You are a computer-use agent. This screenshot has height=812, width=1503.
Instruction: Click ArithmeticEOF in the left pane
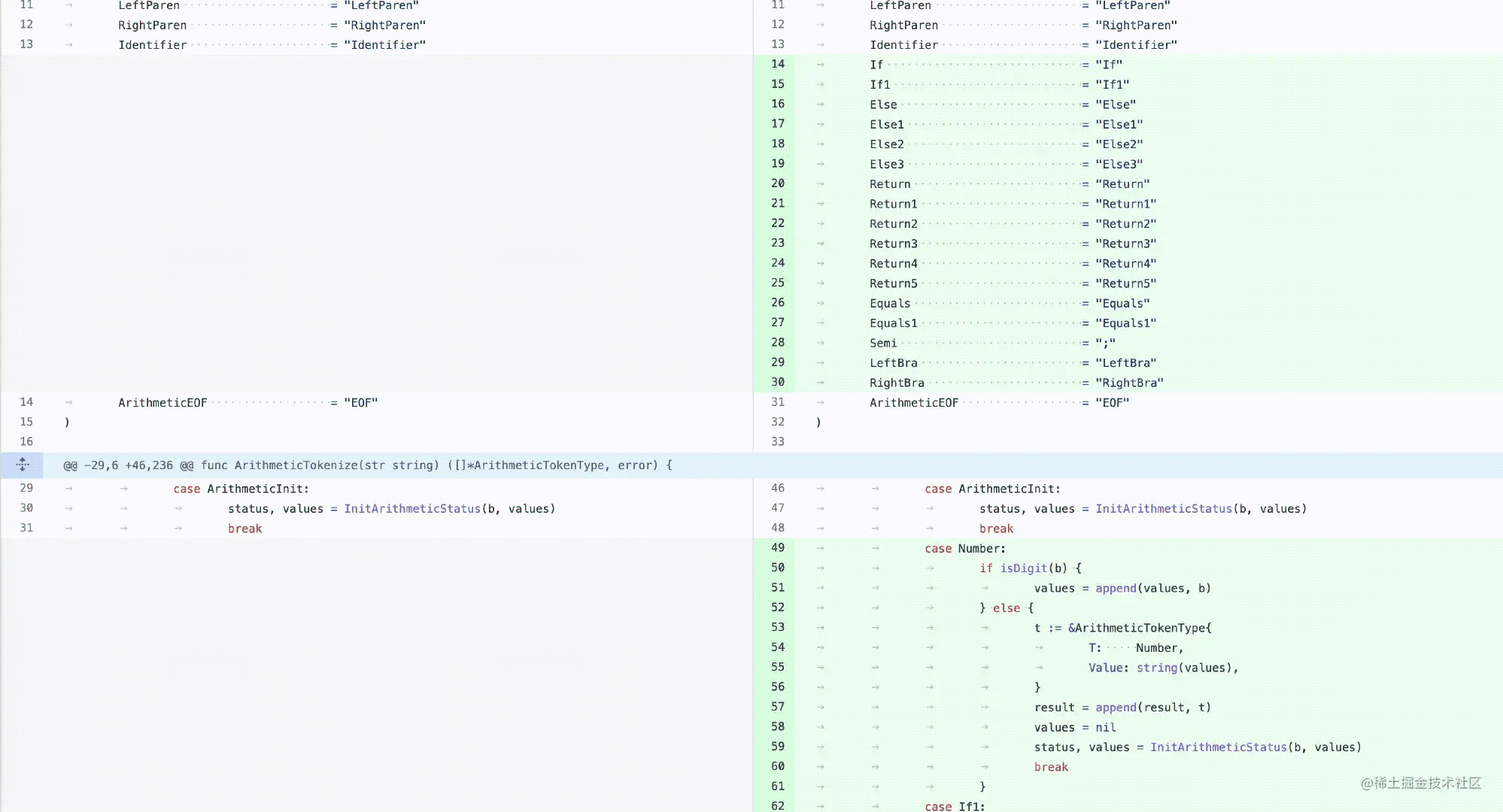click(162, 403)
